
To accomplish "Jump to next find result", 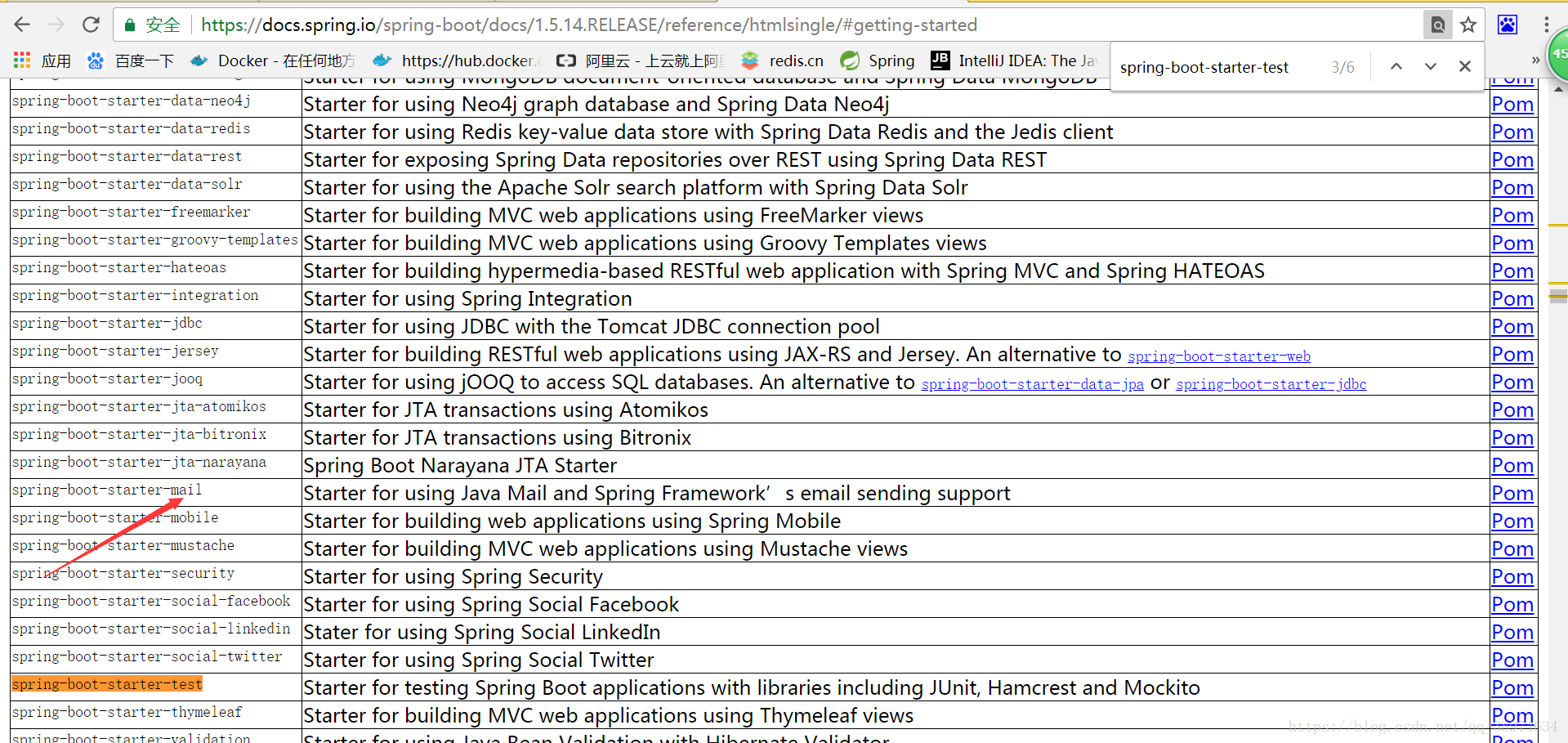I will 1431,67.
